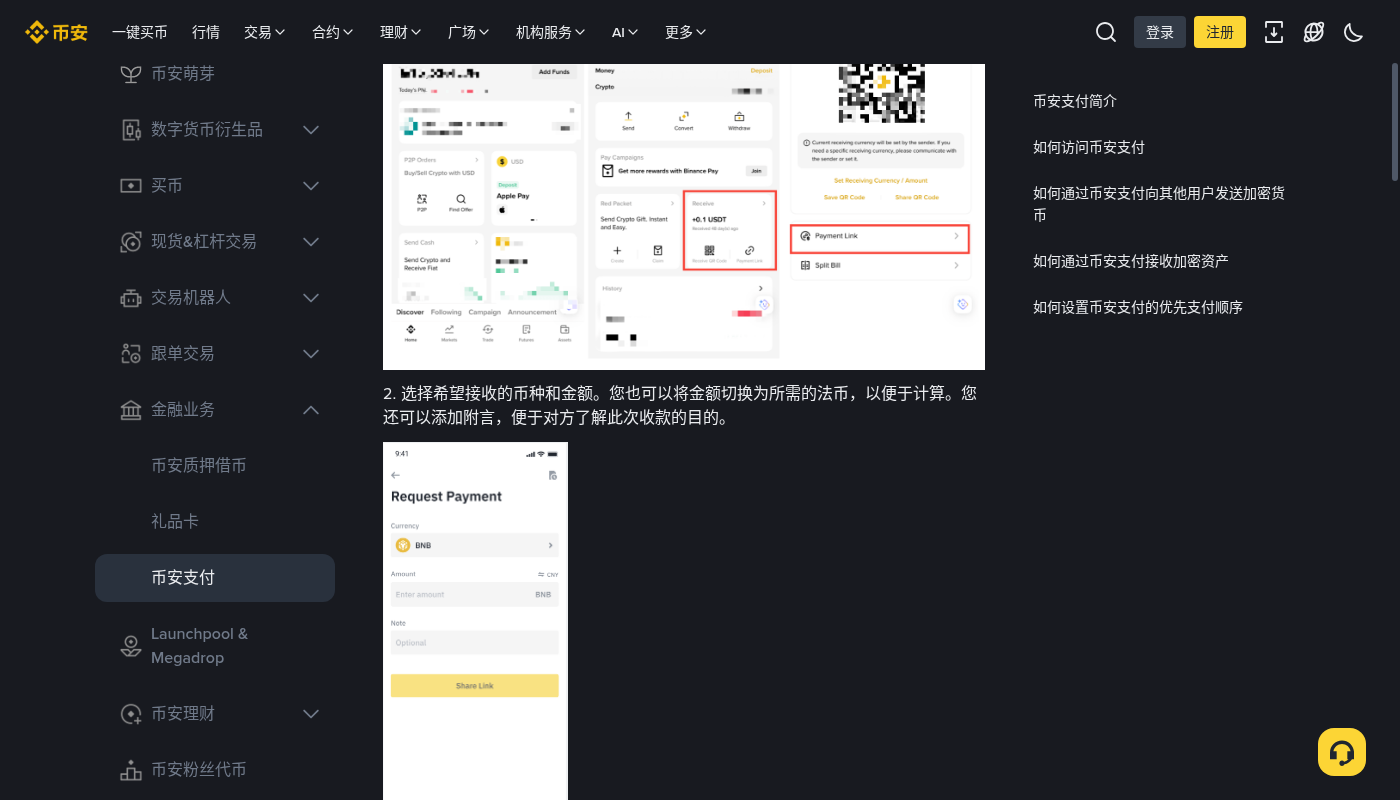1400x800 pixels.
Task: Collapse 金融业务 section chevron
Action: click(311, 410)
